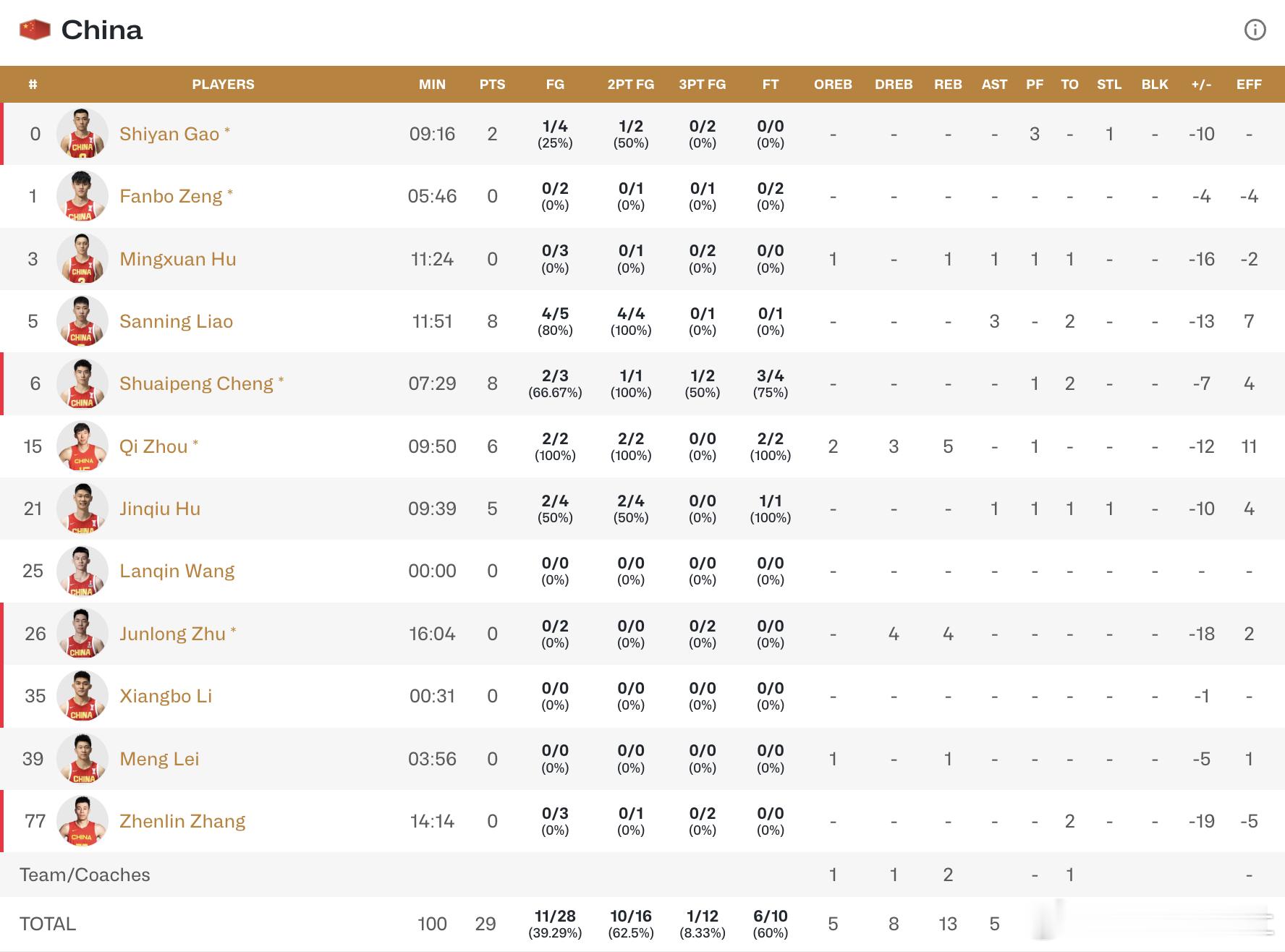
Task: Open Lanqin Wang's player profile link
Action: [177, 571]
